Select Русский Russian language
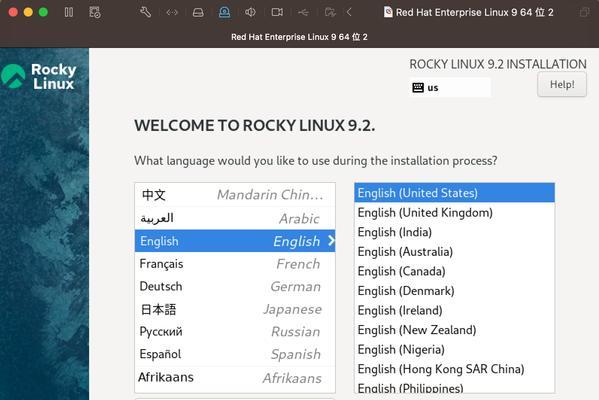Image resolution: width=599 pixels, height=400 pixels. tap(235, 332)
